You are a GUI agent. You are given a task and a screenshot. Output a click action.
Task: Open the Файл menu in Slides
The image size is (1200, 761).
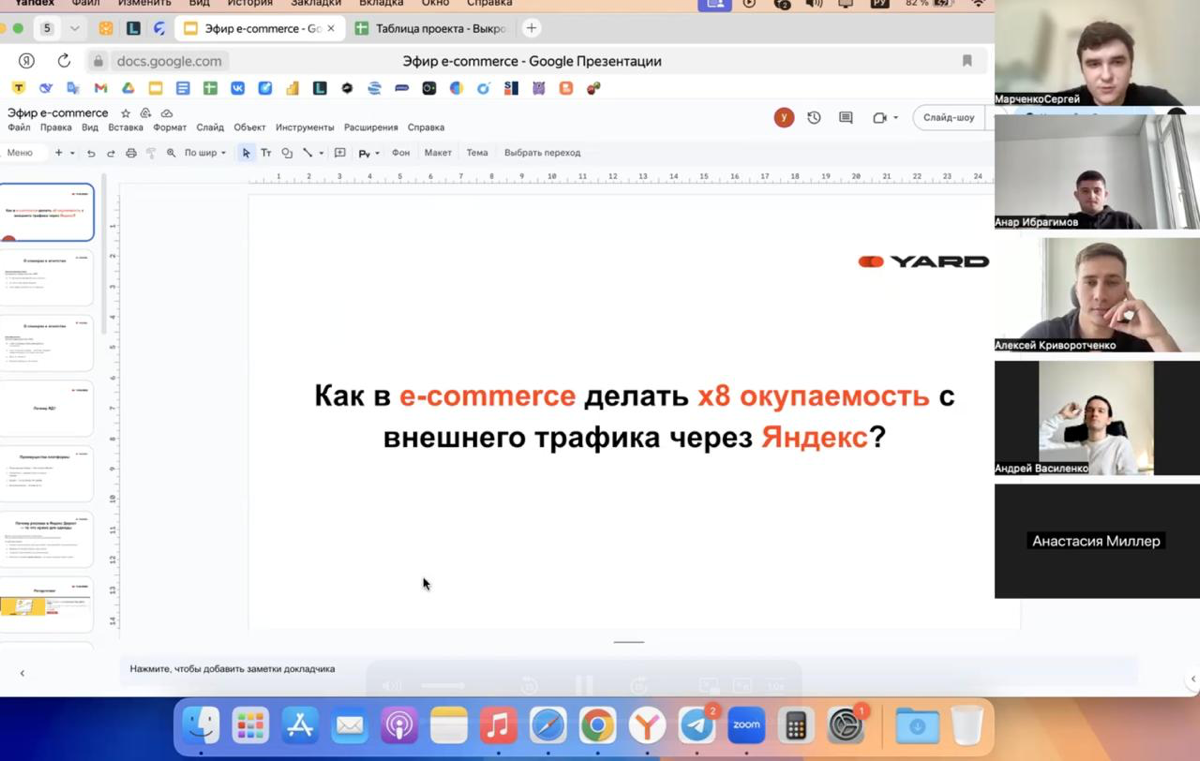[x=19, y=127]
